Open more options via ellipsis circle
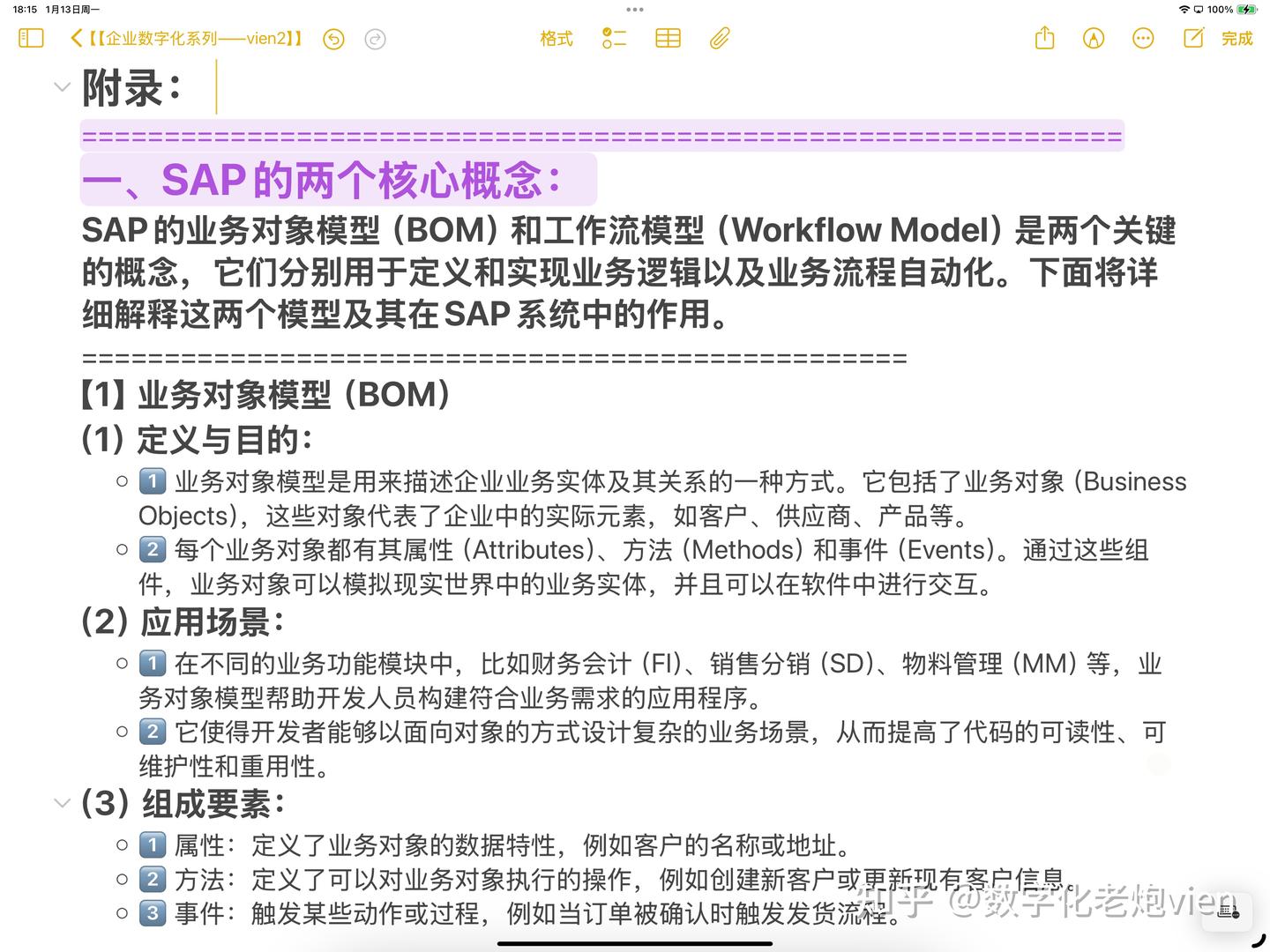 [1142, 38]
